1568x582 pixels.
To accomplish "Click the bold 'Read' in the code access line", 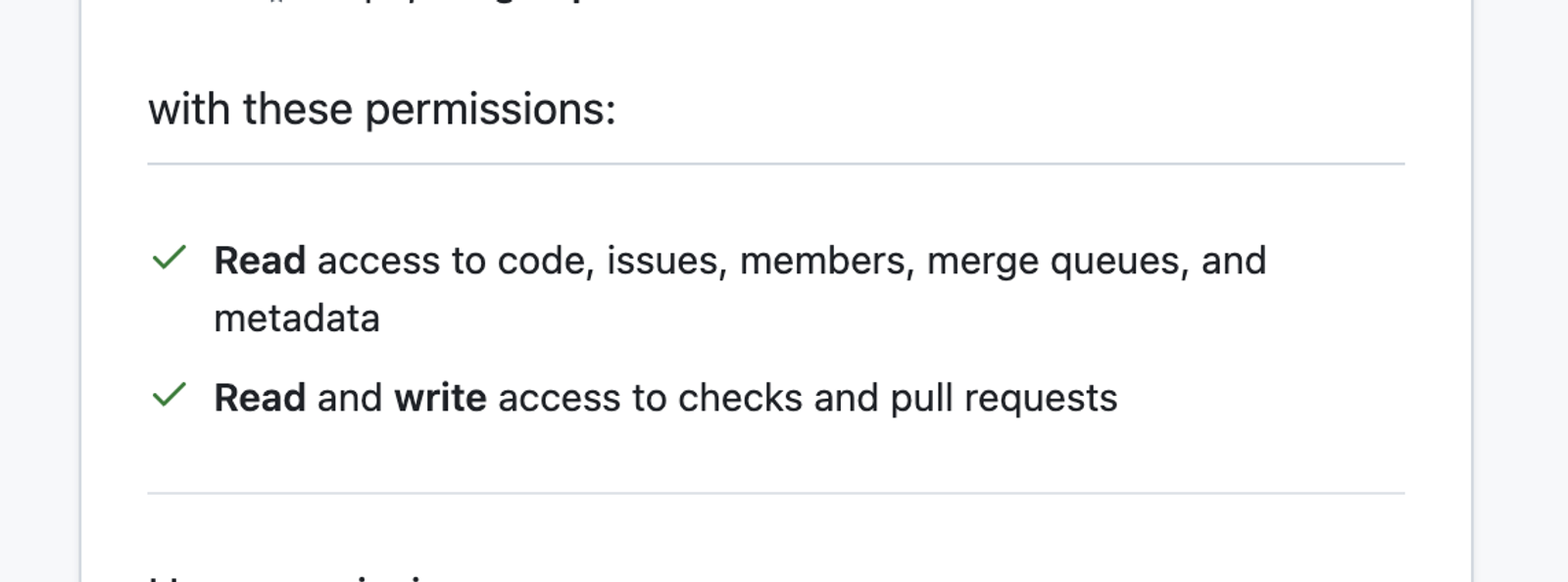I will (x=260, y=261).
